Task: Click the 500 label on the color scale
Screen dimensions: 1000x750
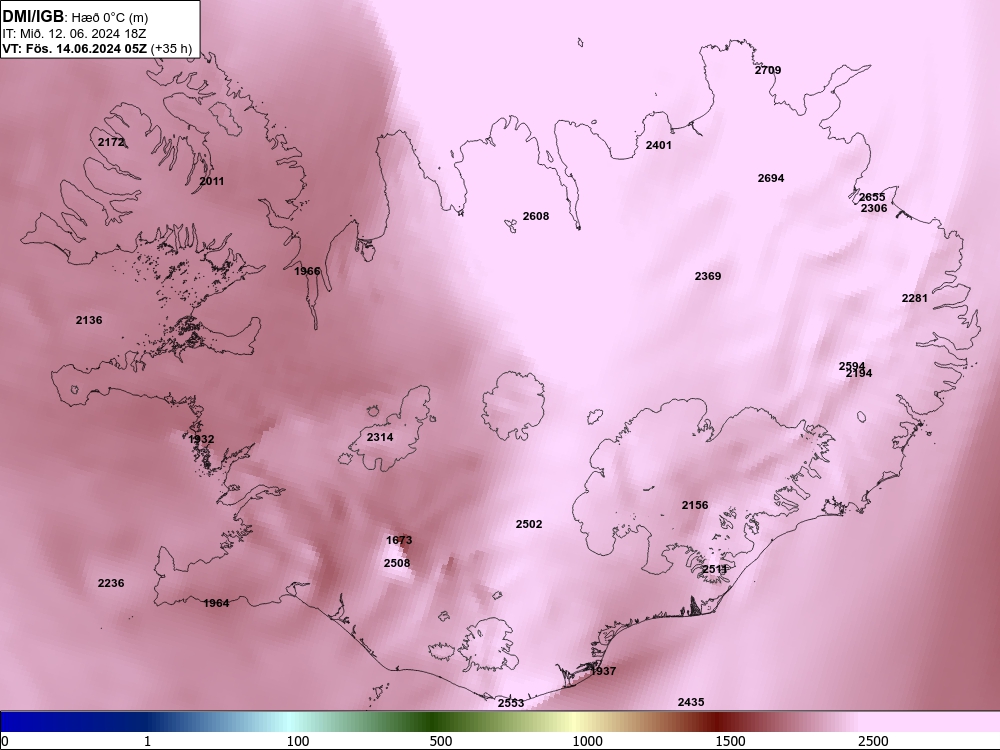Action: (x=441, y=741)
